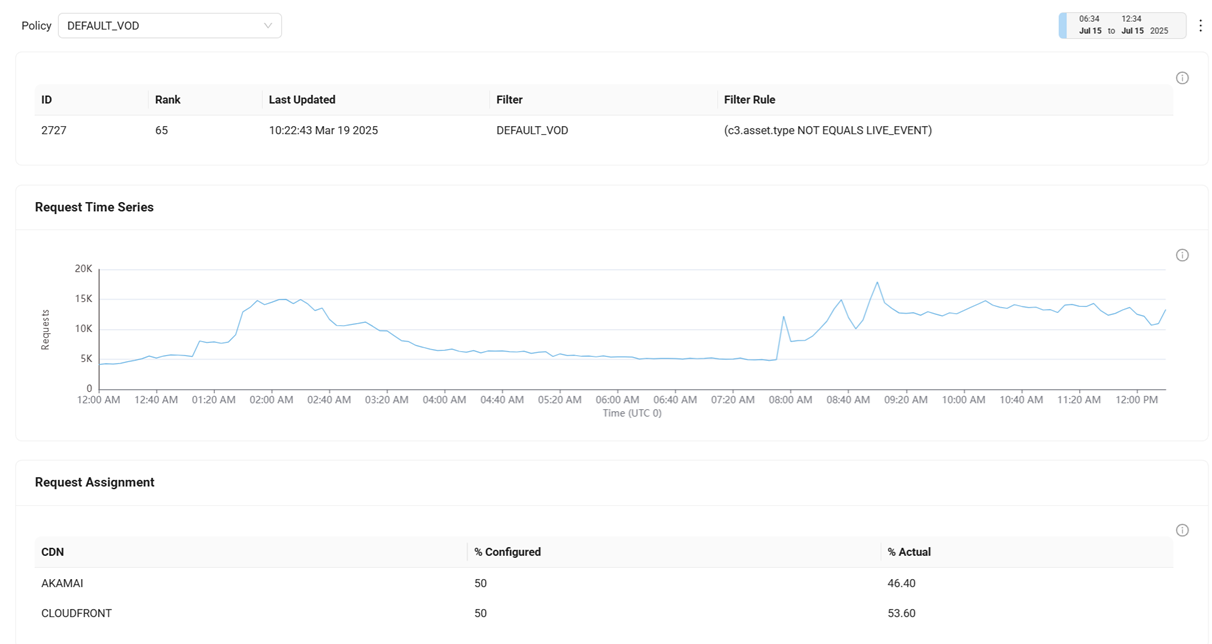The image size is (1212, 644).
Task: Open the date range picker Jul 15
Action: tap(1122, 25)
